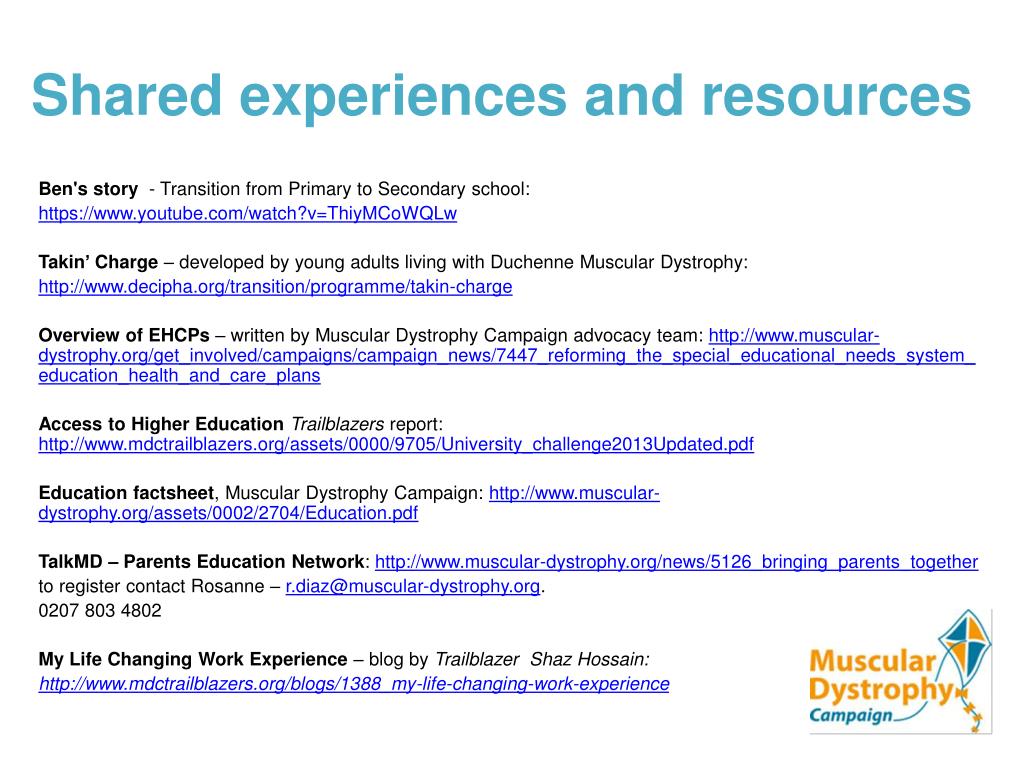Click the 'Access to Higher Education' heading
This screenshot has height=768, width=1024.
(161, 424)
